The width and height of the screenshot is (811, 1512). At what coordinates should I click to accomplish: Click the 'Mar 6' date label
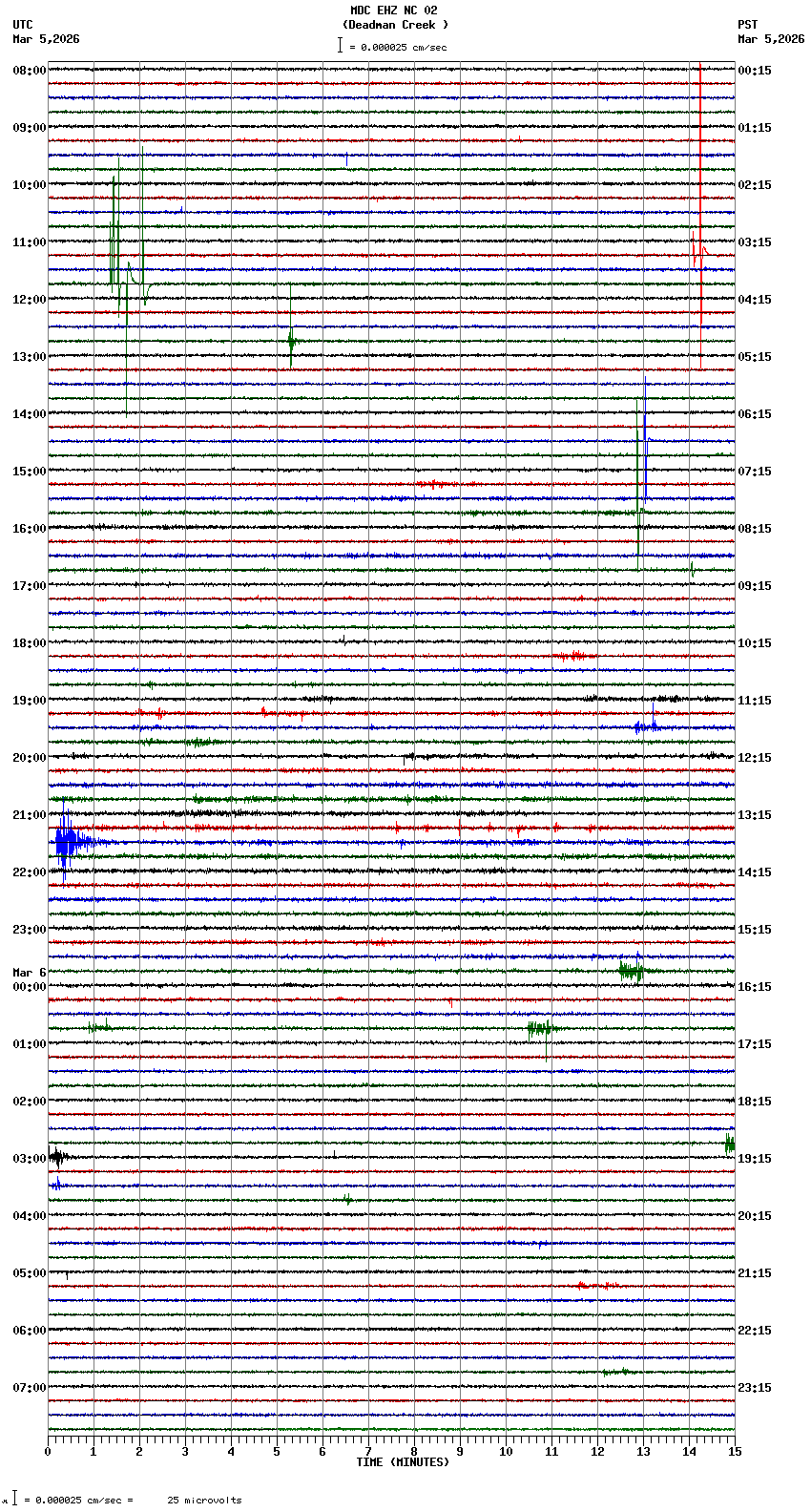30,973
